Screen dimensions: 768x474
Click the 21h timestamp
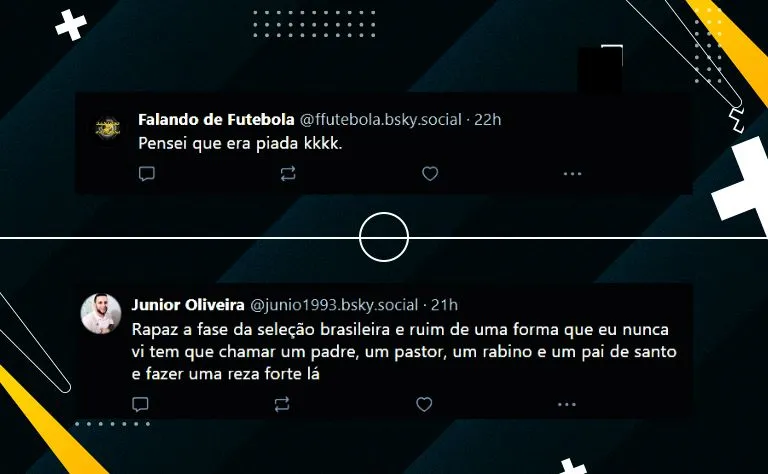pyautogui.click(x=444, y=305)
